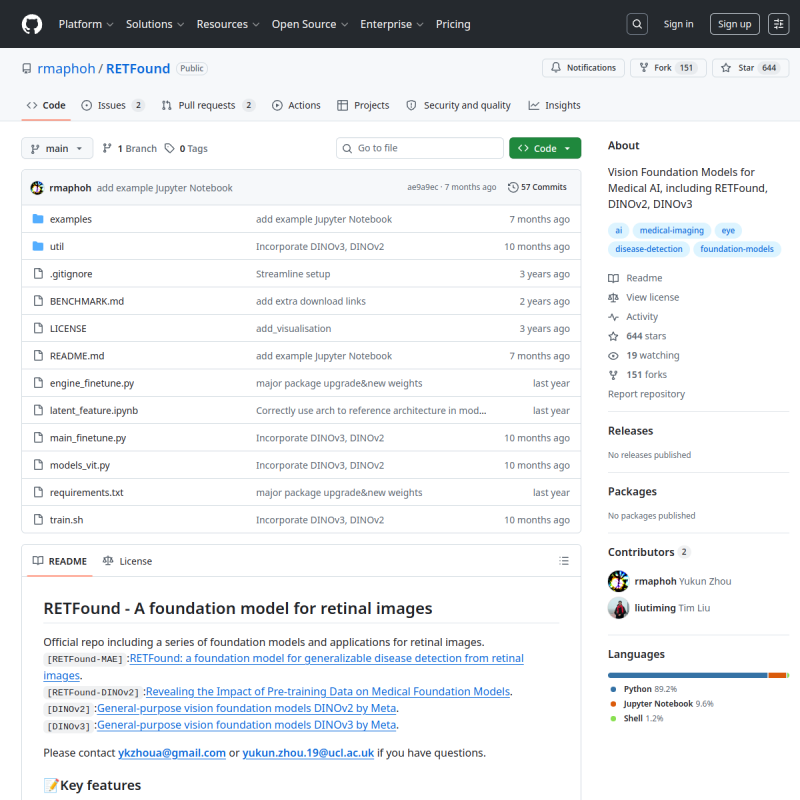Open the util folder
800x800 pixels.
[x=57, y=246]
